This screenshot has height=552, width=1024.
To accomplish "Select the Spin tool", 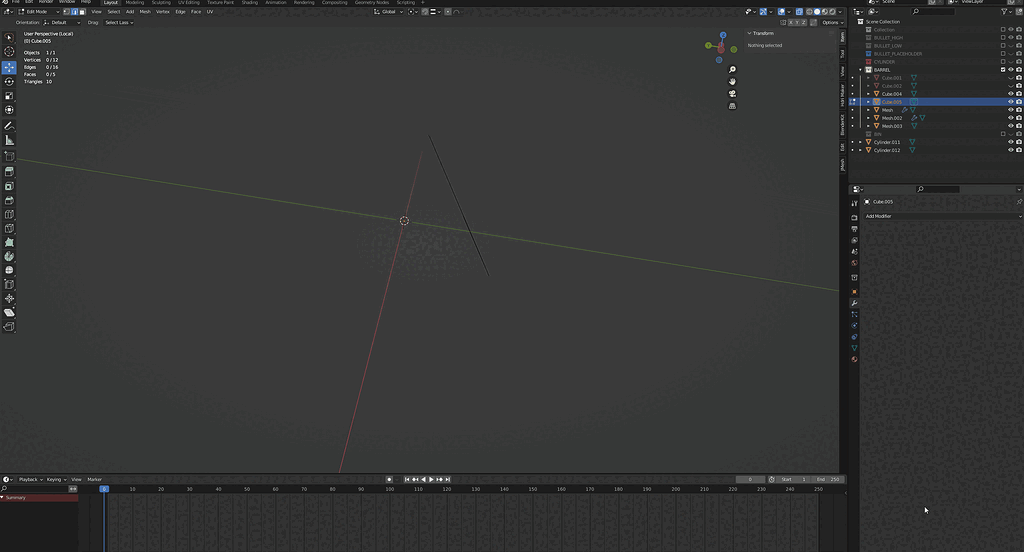I will pyautogui.click(x=9, y=257).
